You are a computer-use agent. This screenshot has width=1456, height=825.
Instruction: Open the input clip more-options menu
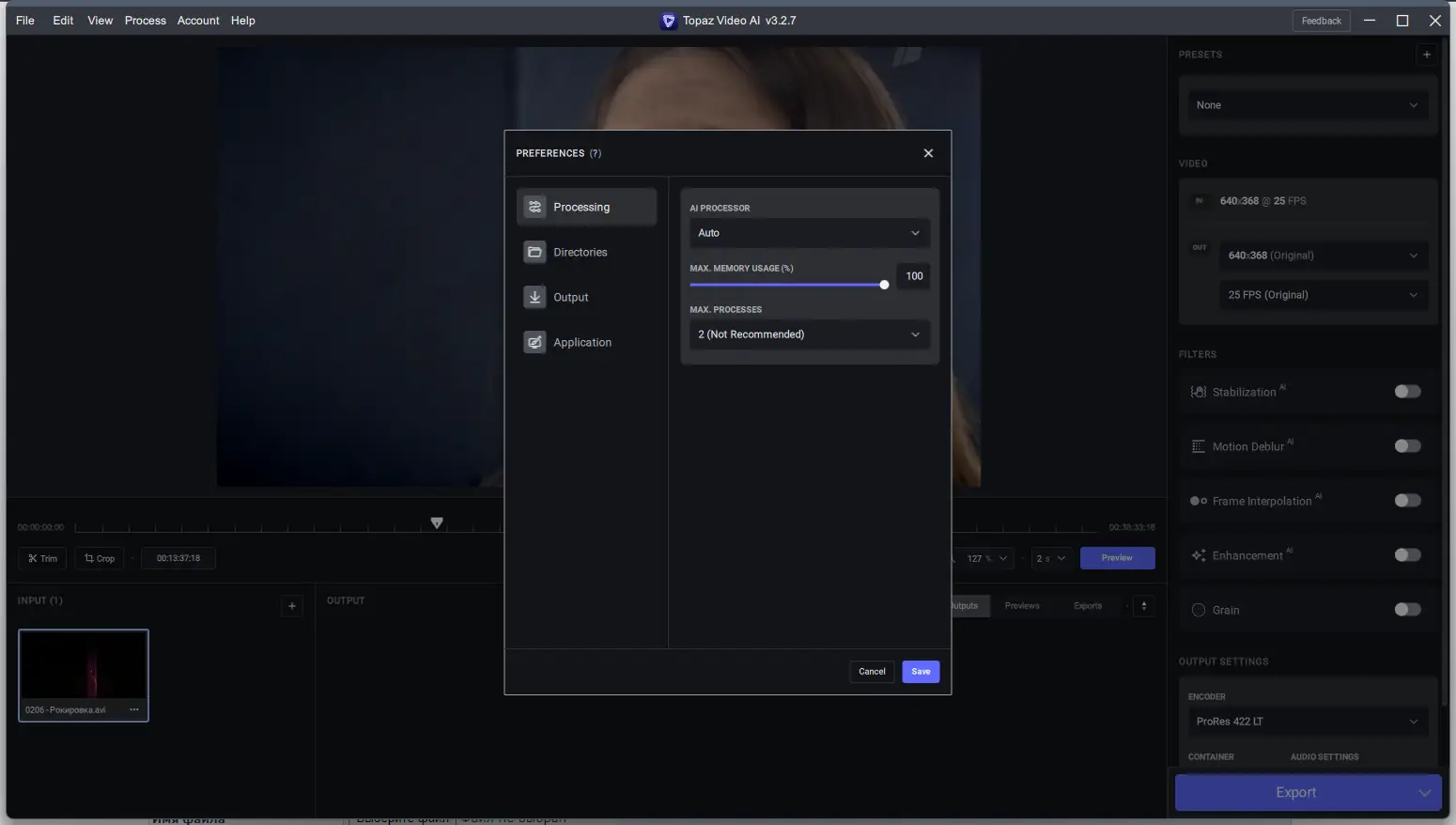tap(134, 709)
